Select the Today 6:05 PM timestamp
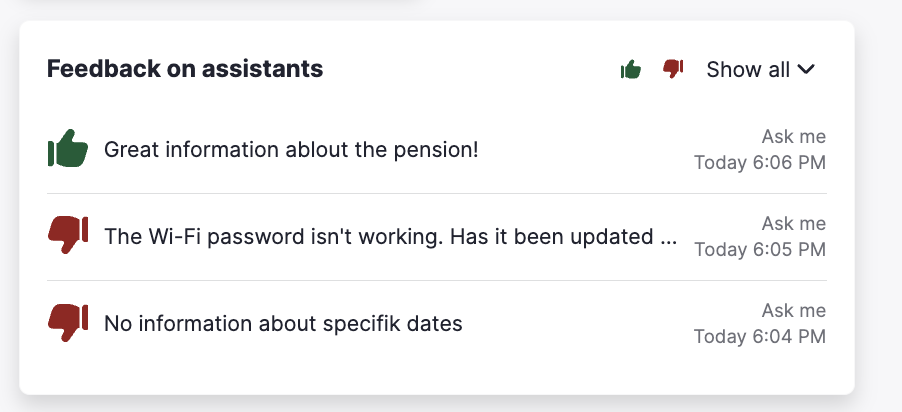 (760, 250)
